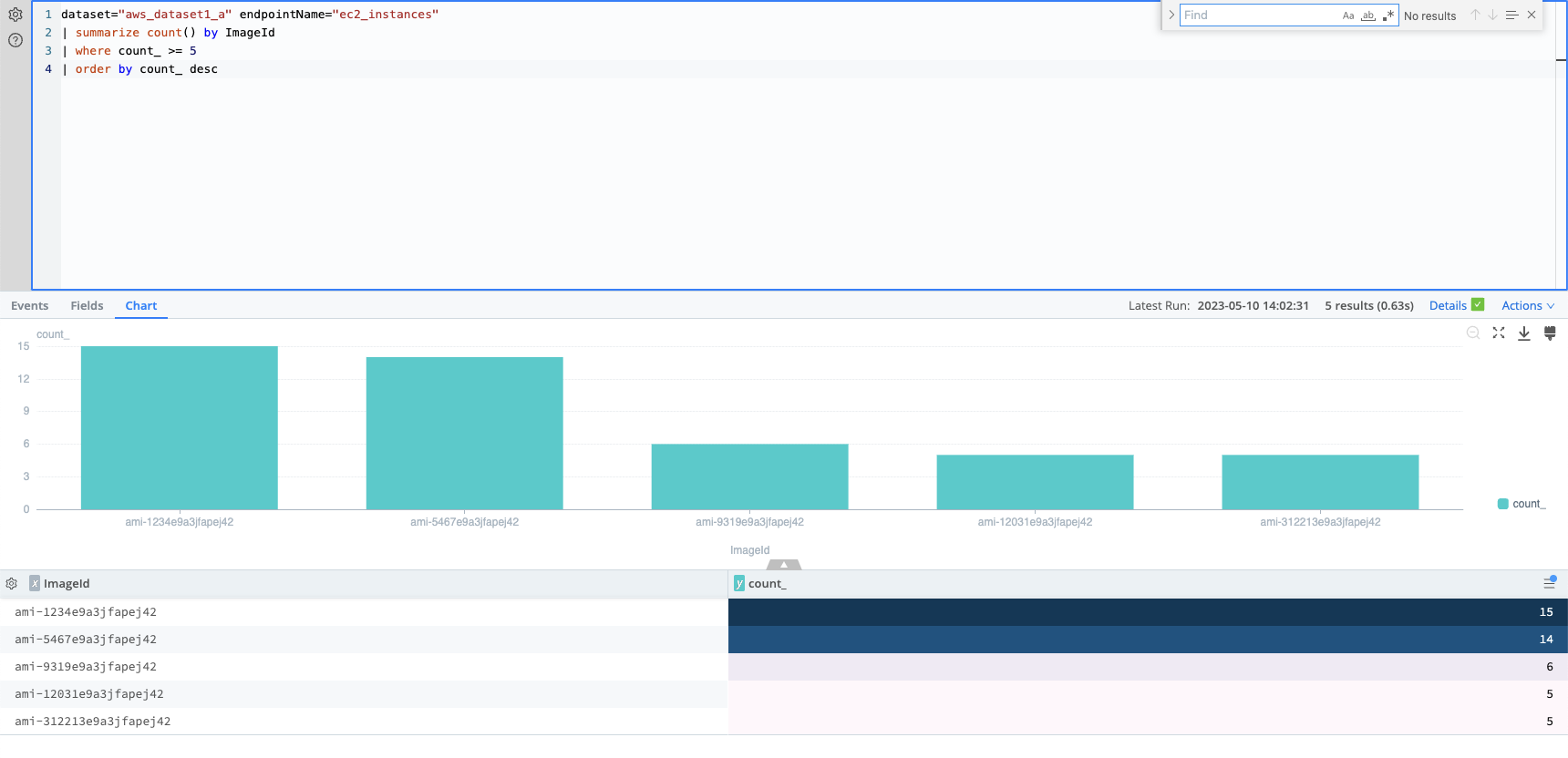The width and height of the screenshot is (1568, 758).
Task: Select the ami-1234e9a3jfapej42 table cell
Action: coord(363,612)
